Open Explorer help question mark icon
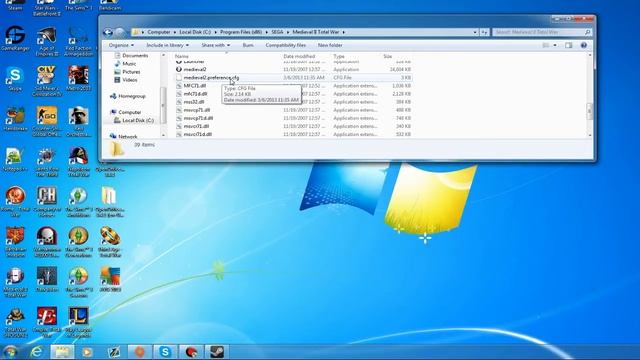Image resolution: width=640 pixels, height=360 pixels. (x=584, y=45)
